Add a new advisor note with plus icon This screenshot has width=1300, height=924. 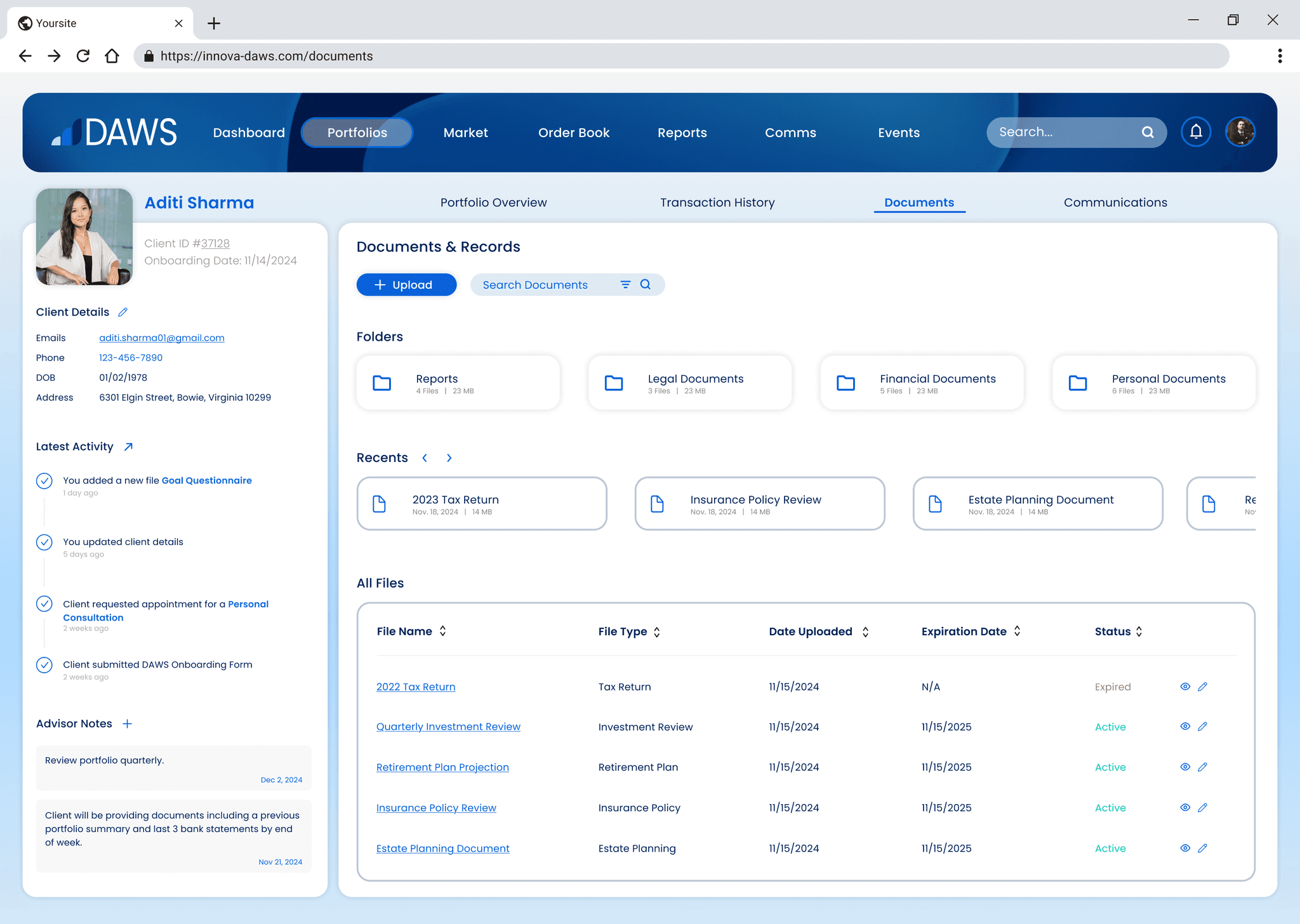127,723
